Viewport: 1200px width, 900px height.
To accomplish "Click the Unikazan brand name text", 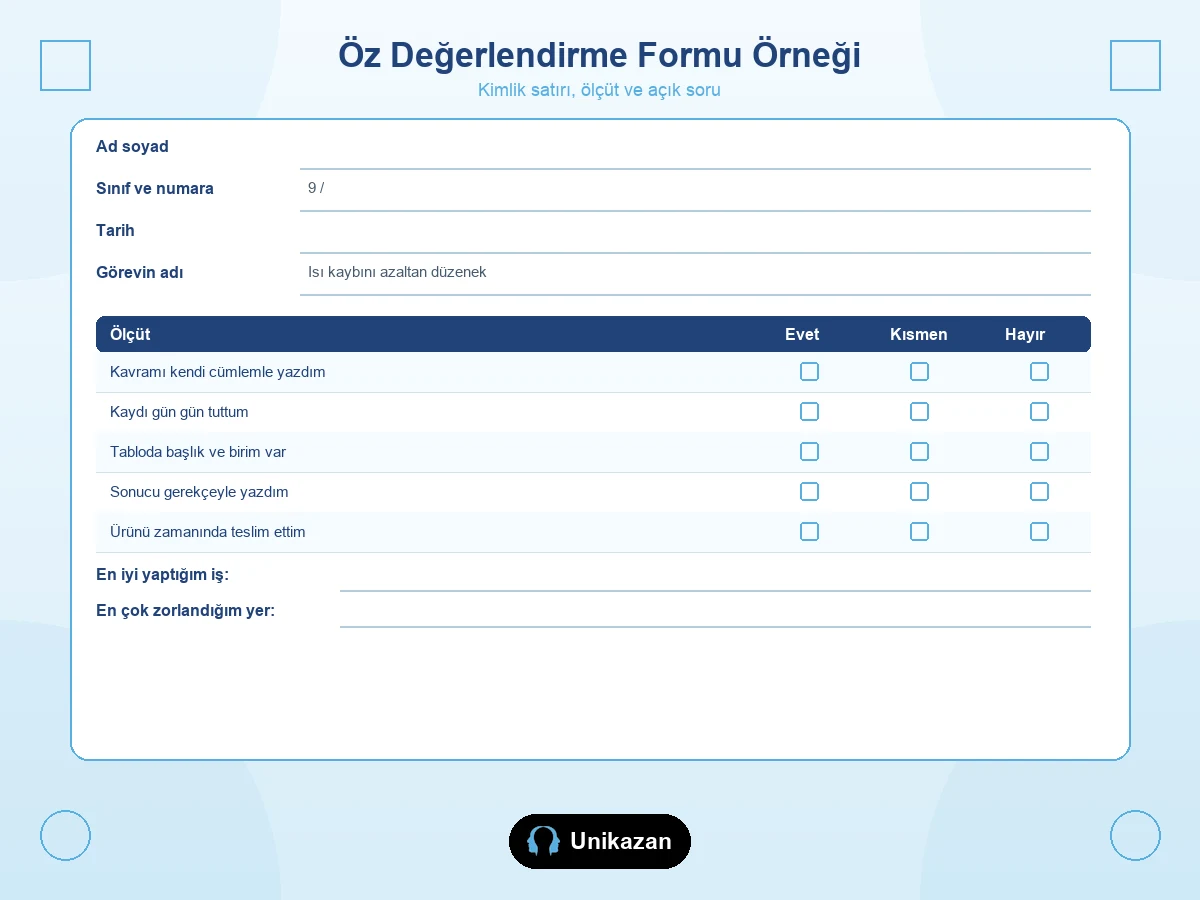I will click(621, 841).
